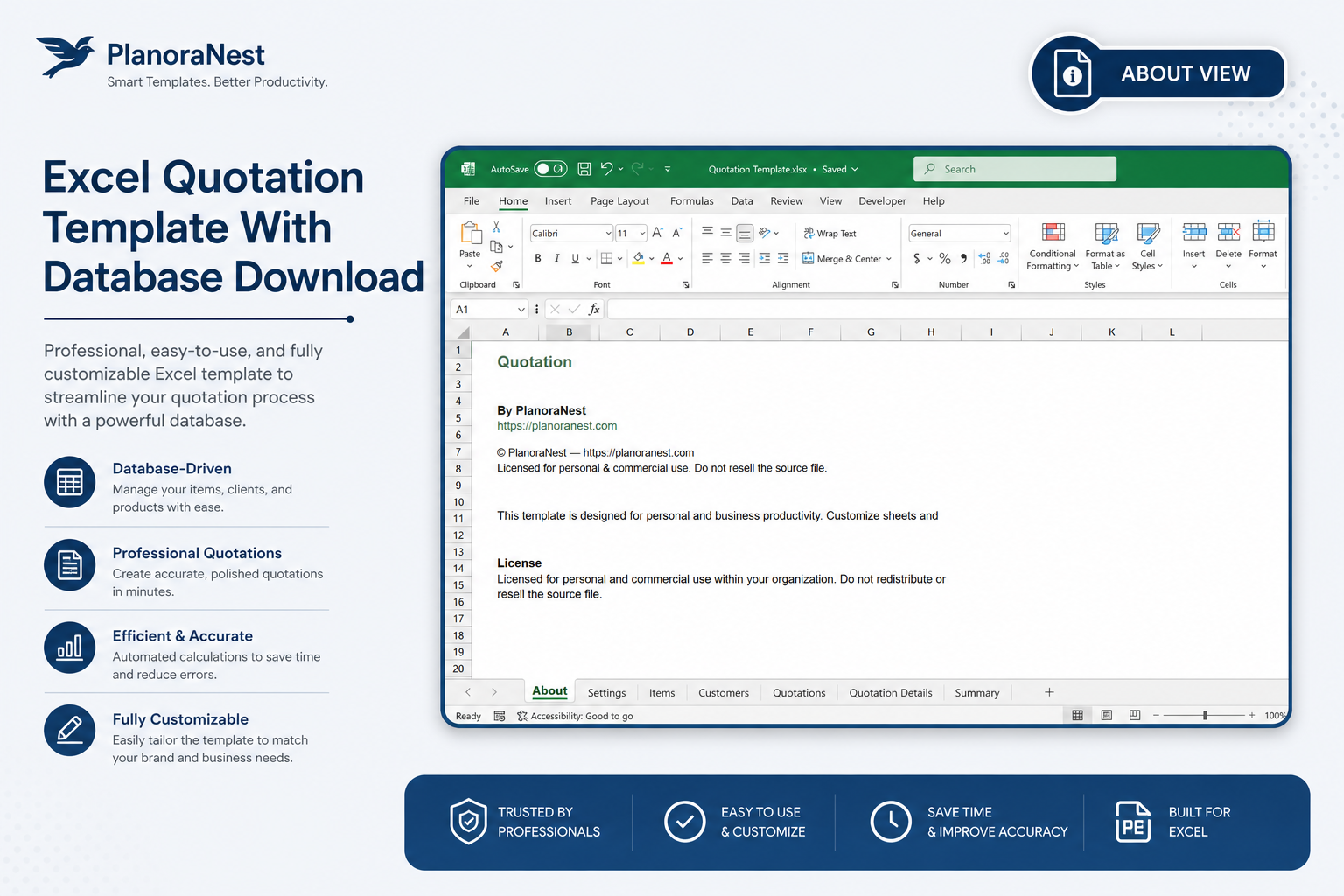Image resolution: width=1344 pixels, height=896 pixels.
Task: Open the Saved status dropdown chevron
Action: [x=855, y=170]
